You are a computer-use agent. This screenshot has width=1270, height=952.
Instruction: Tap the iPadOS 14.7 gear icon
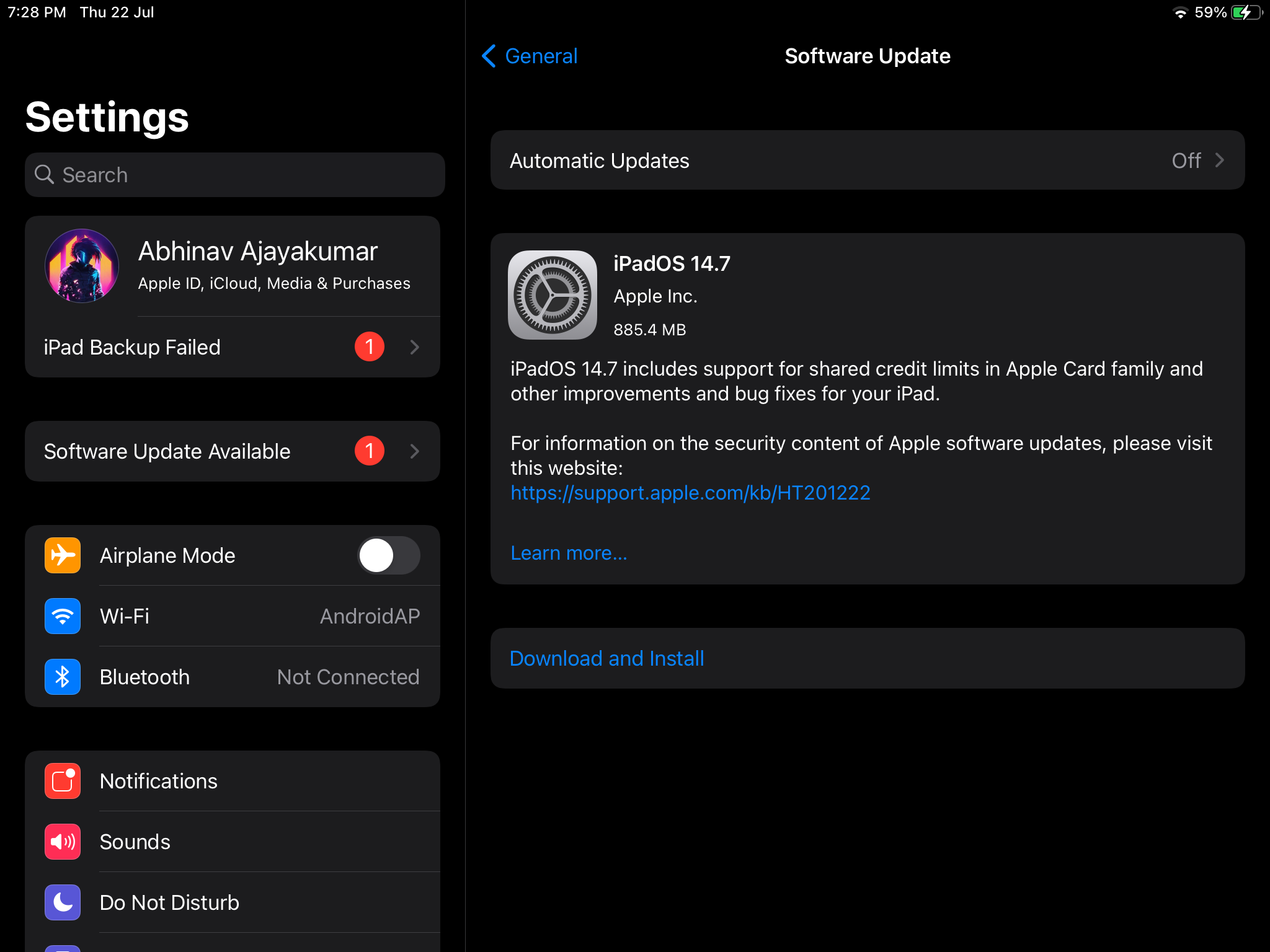pos(552,295)
